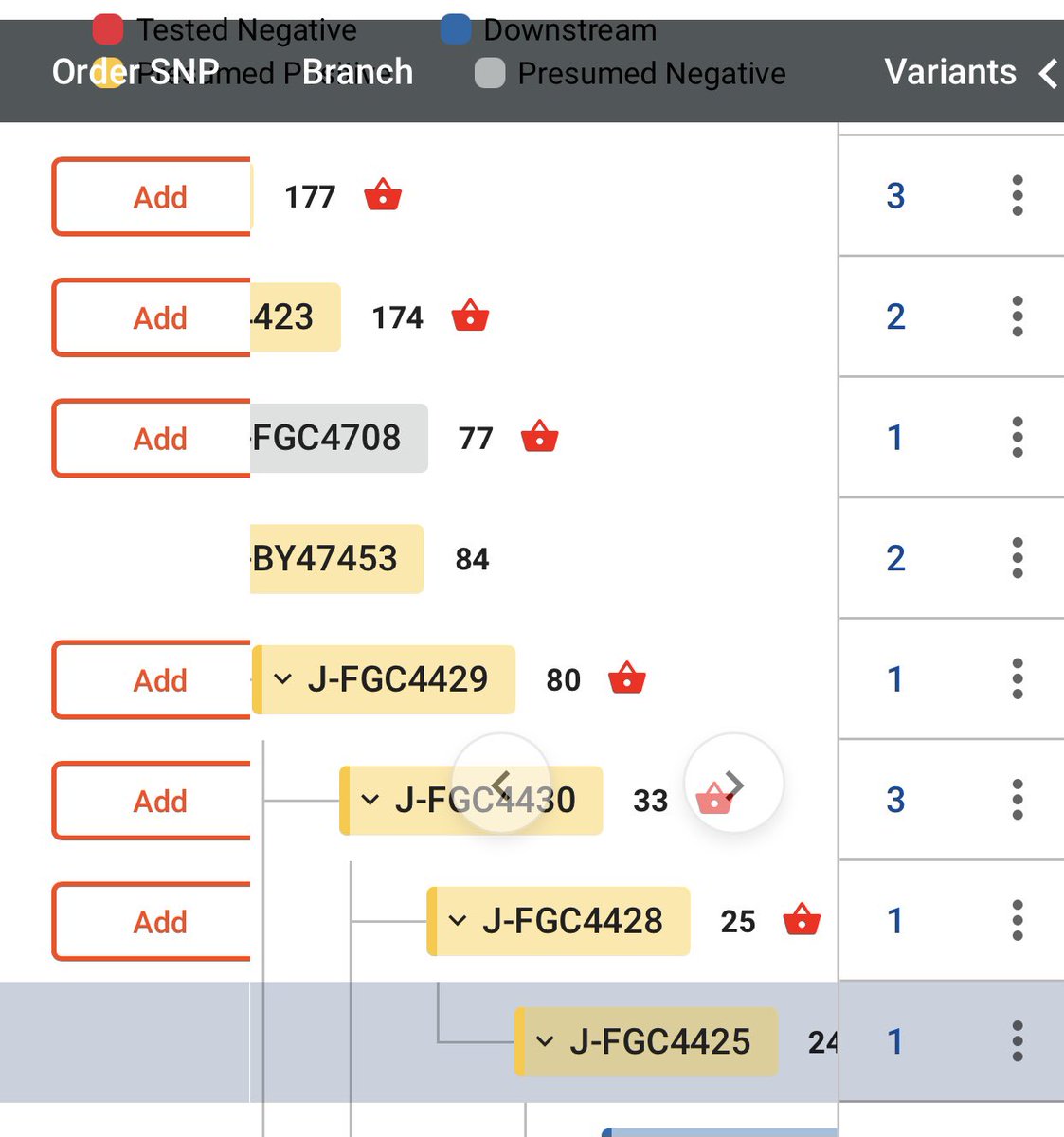Click variants count 3 in the 177 row
This screenshot has width=1064, height=1137.
[895, 195]
